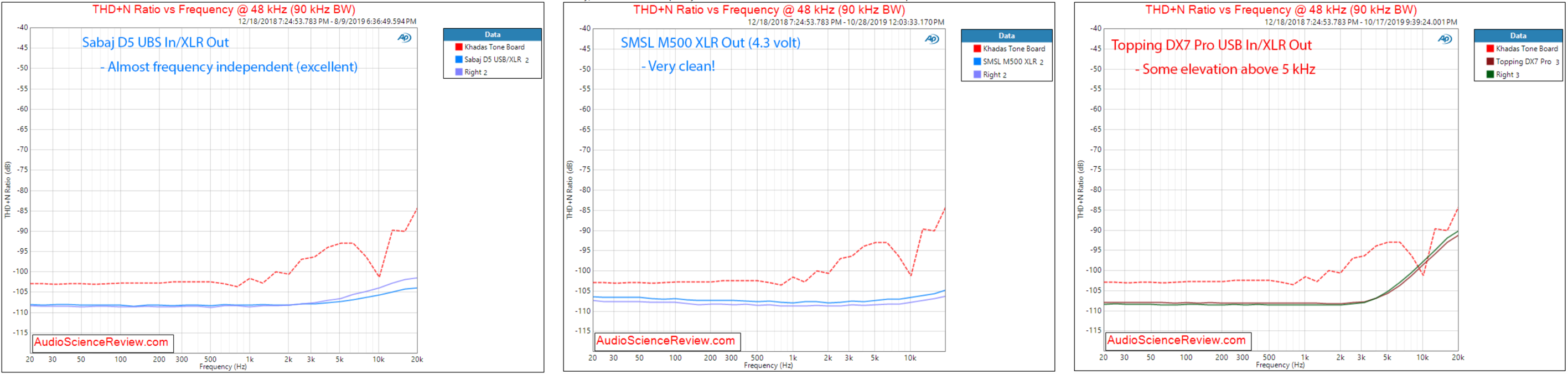The image size is (1568, 374).
Task: Select purple Right swatch in SMSL M500 legend
Action: click(x=977, y=74)
